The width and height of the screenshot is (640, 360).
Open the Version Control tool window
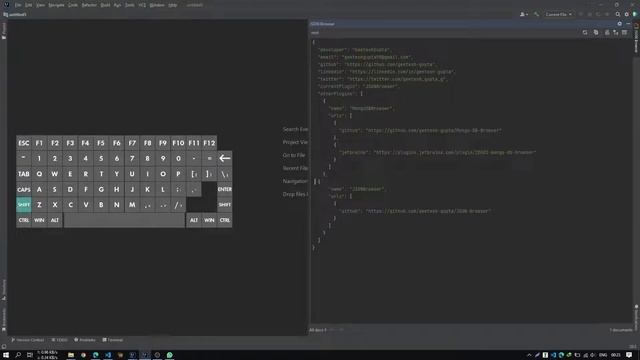pyautogui.click(x=28, y=340)
